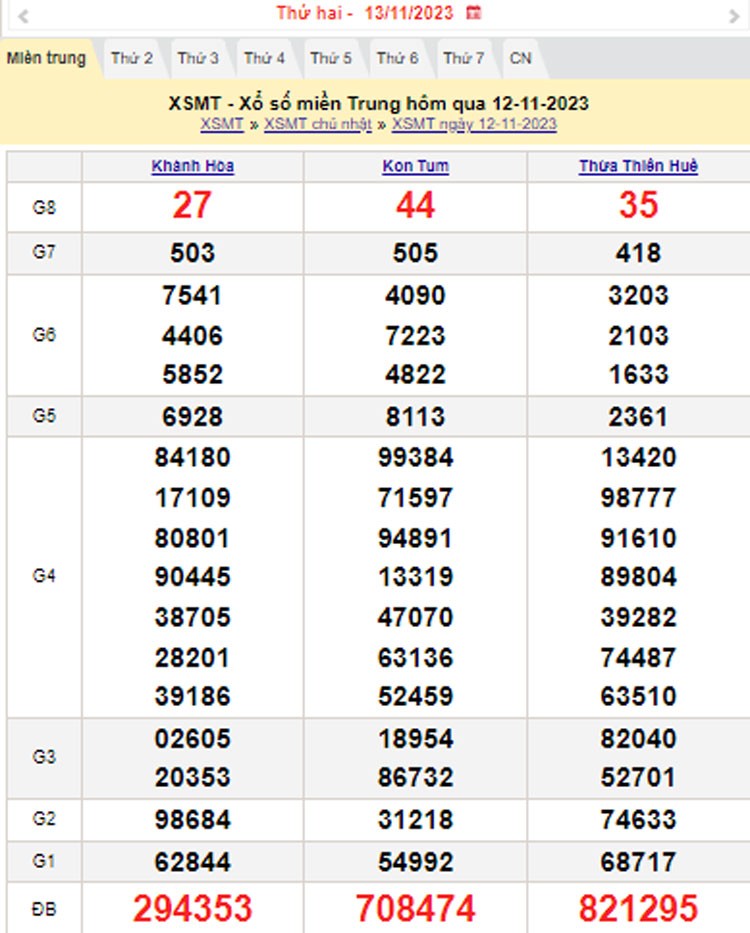Open the calendar date picker icon
This screenshot has height=933, width=750.
click(x=474, y=13)
